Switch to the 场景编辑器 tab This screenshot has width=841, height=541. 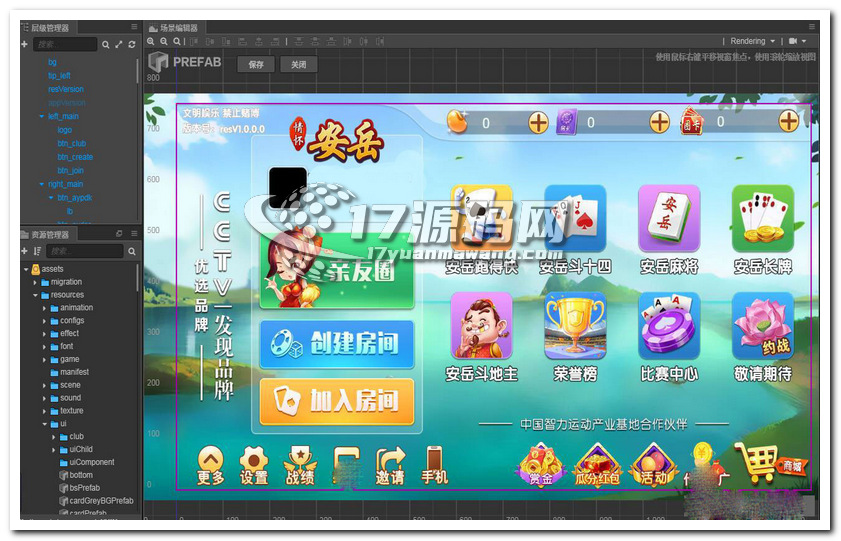tap(173, 27)
